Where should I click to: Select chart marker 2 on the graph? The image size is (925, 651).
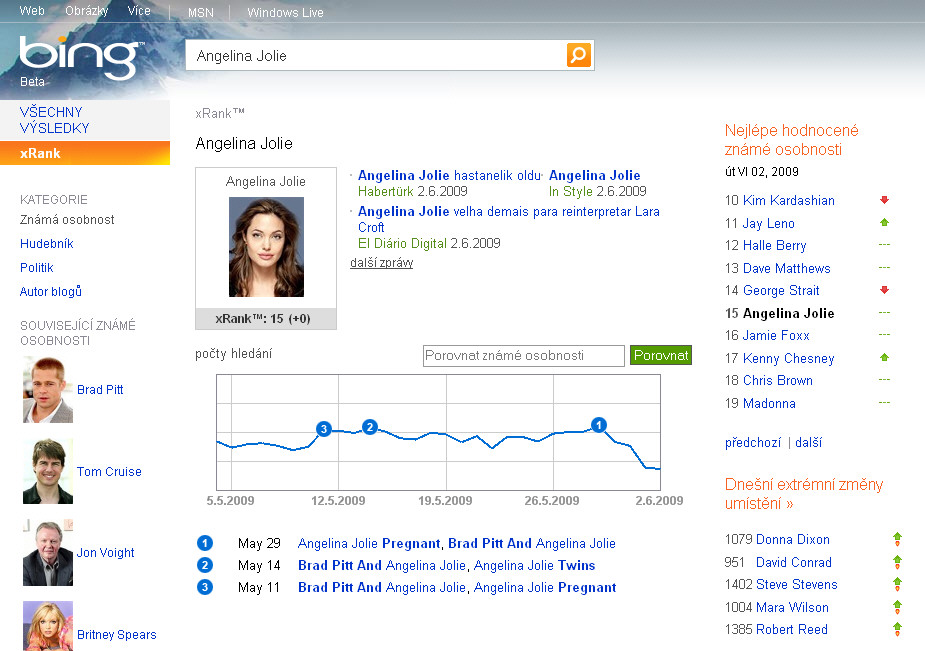(370, 427)
